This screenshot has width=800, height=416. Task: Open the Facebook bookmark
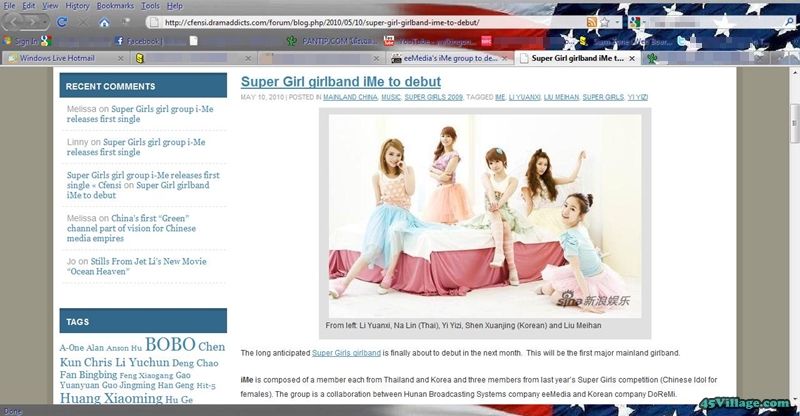138,41
